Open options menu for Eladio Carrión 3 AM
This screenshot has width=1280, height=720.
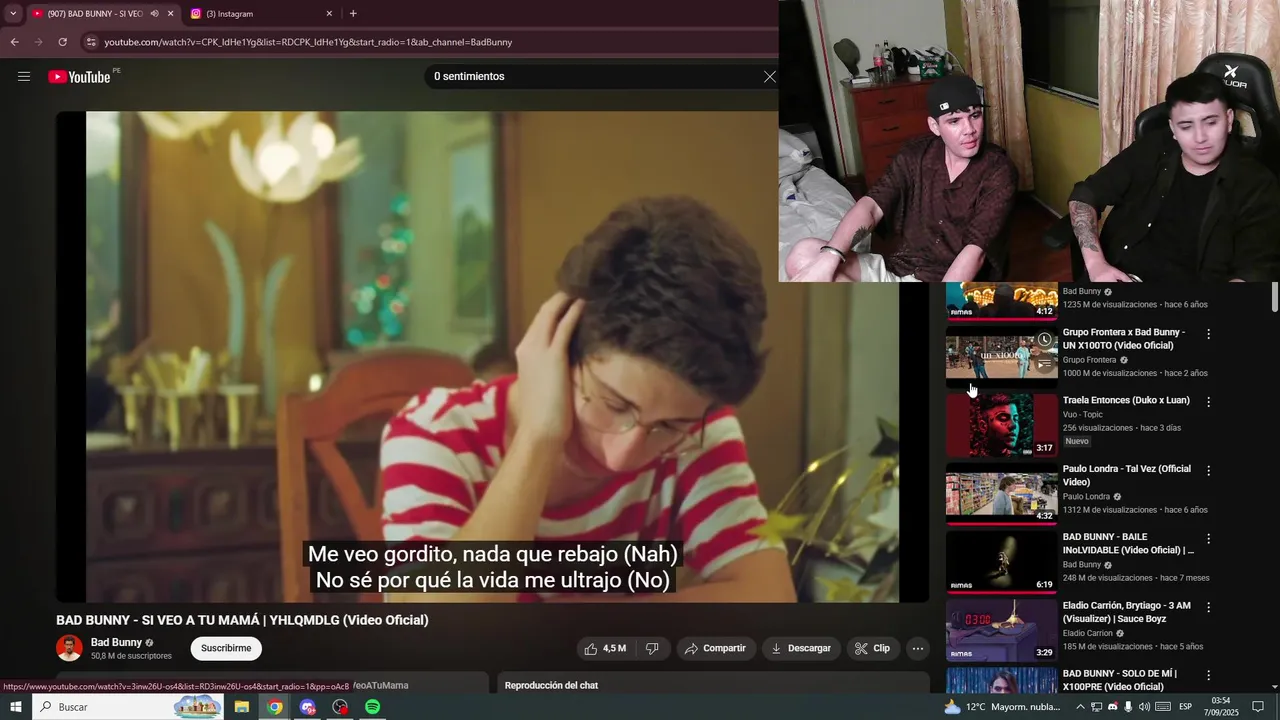(x=1208, y=606)
